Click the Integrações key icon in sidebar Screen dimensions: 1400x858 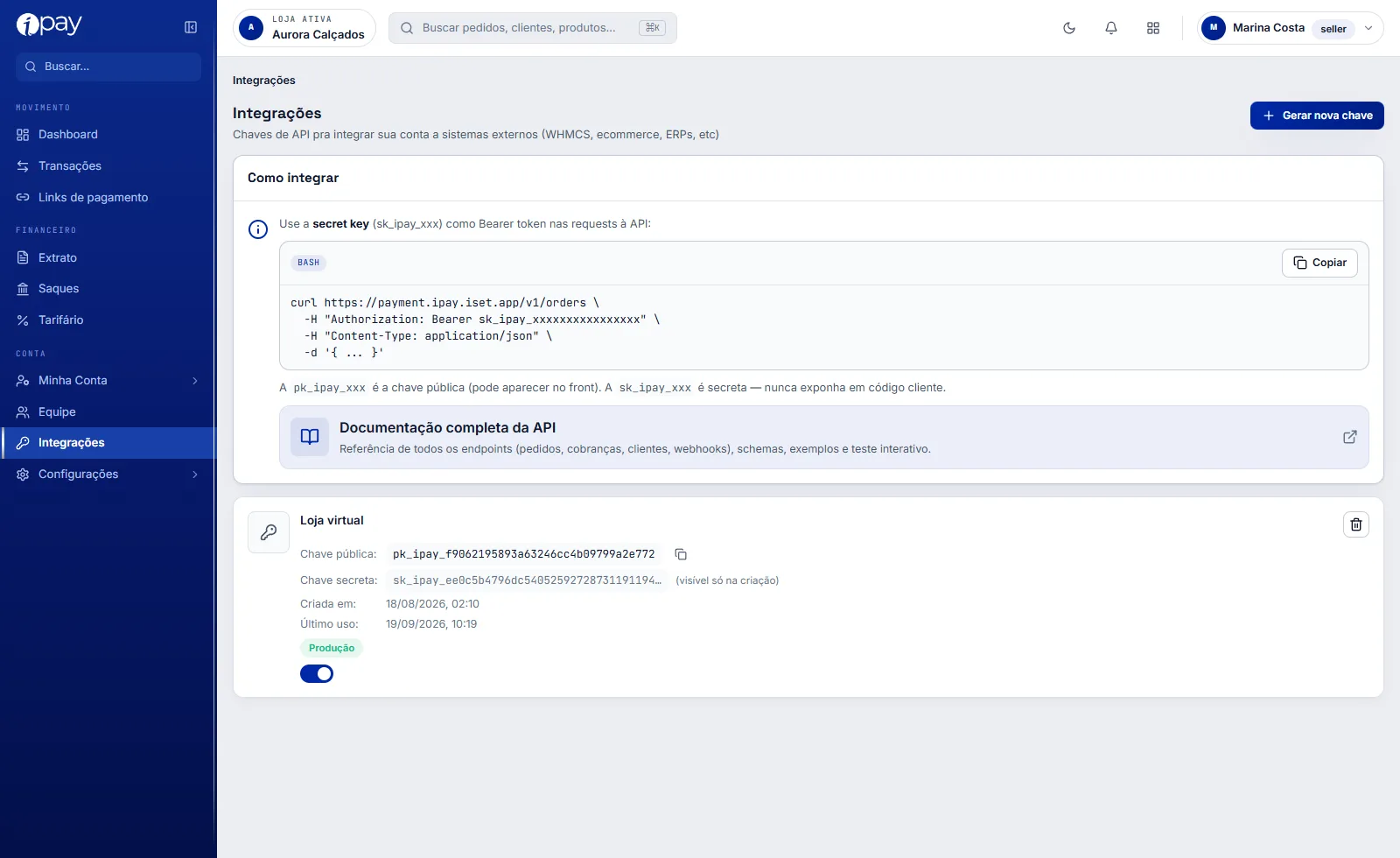pyautogui.click(x=23, y=443)
